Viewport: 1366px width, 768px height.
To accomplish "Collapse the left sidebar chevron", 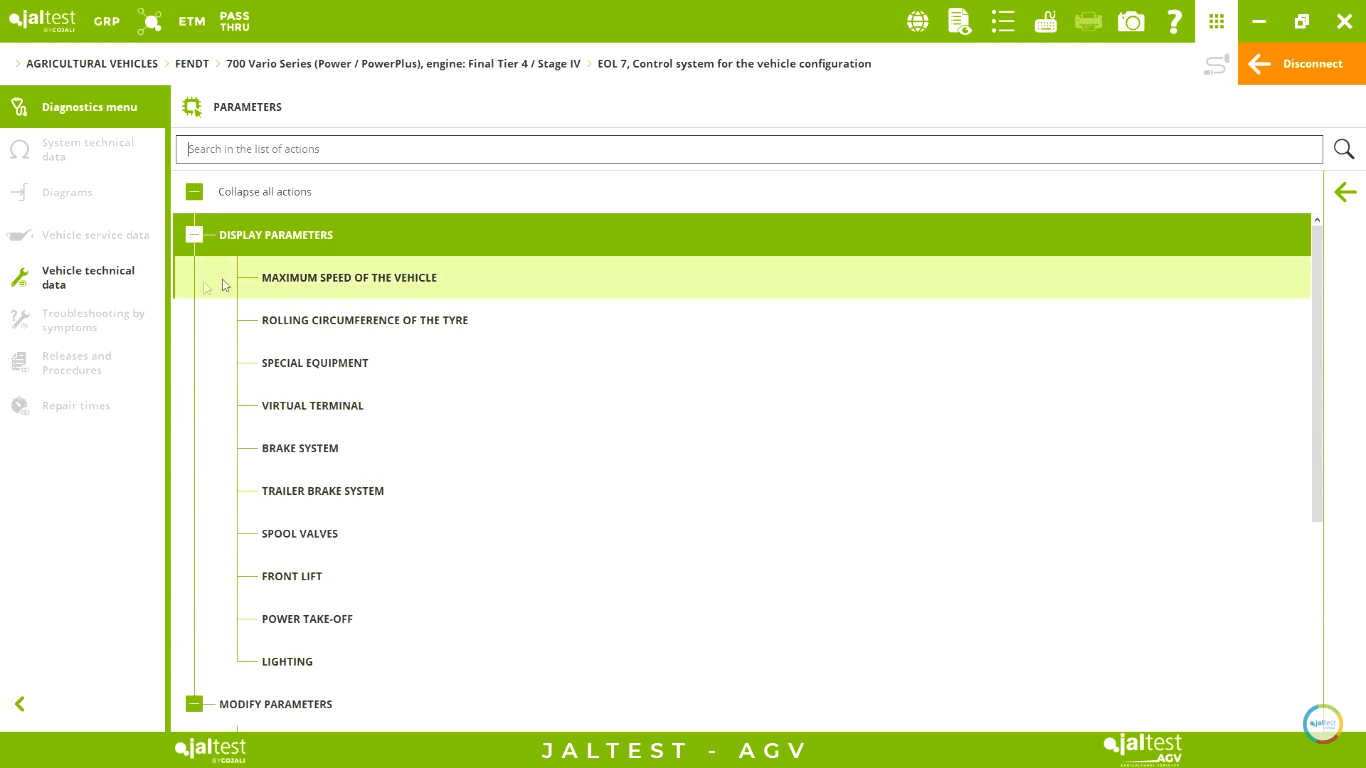I will pos(20,704).
